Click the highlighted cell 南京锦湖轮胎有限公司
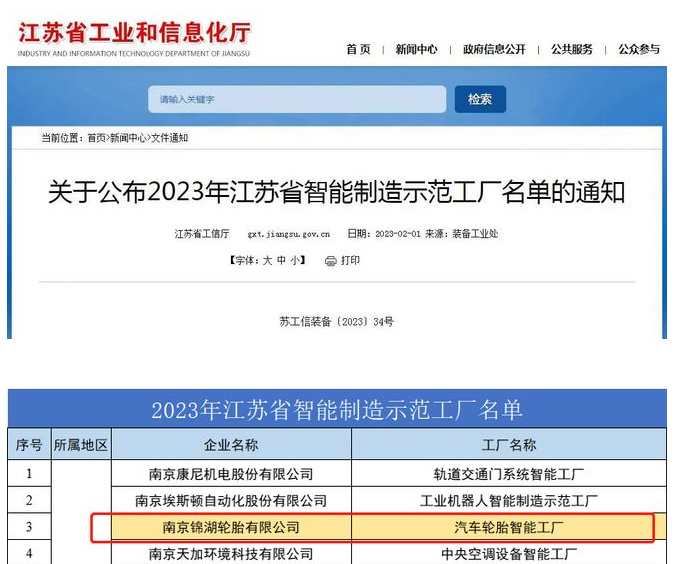 (x=231, y=527)
